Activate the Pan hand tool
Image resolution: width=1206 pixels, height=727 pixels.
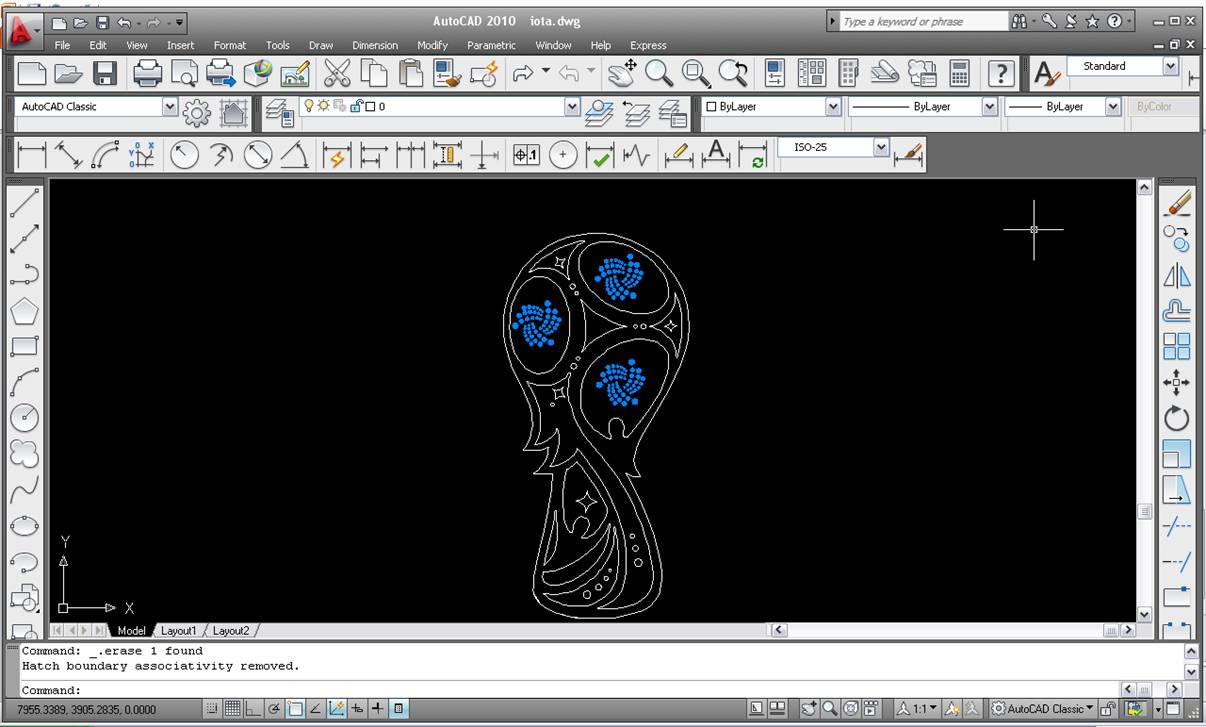(622, 73)
